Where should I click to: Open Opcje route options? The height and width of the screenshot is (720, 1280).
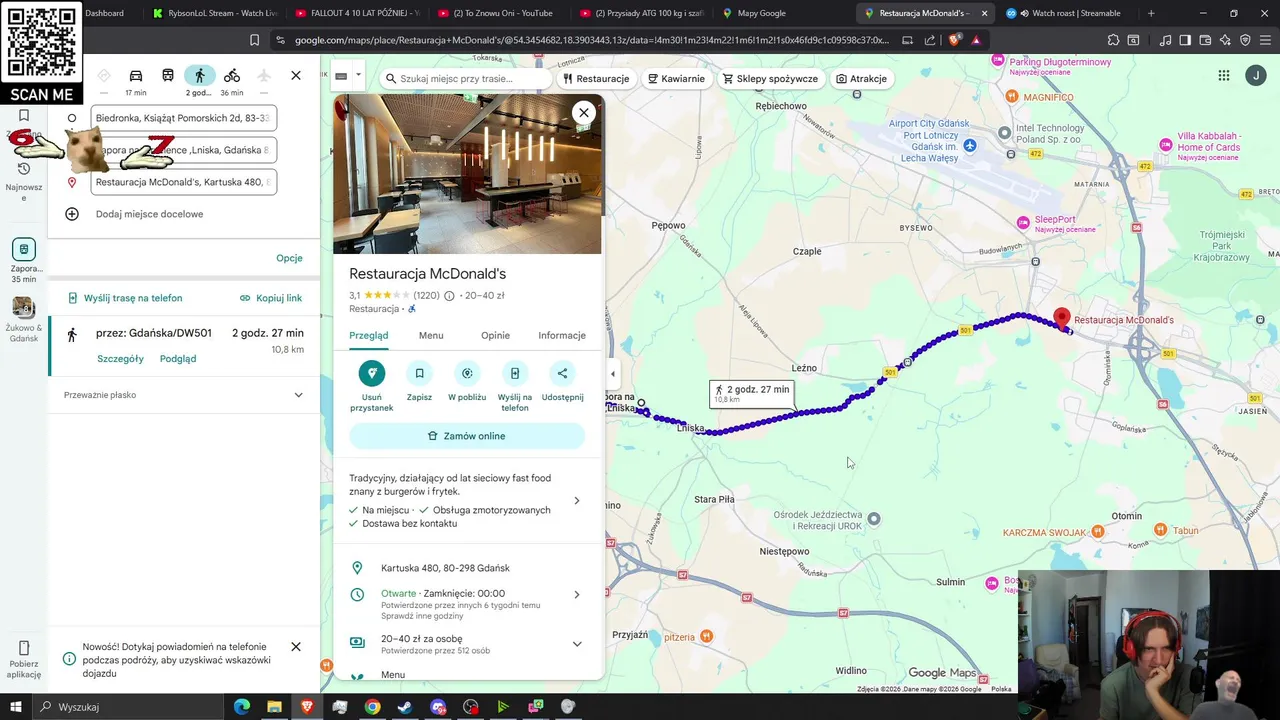[x=289, y=258]
